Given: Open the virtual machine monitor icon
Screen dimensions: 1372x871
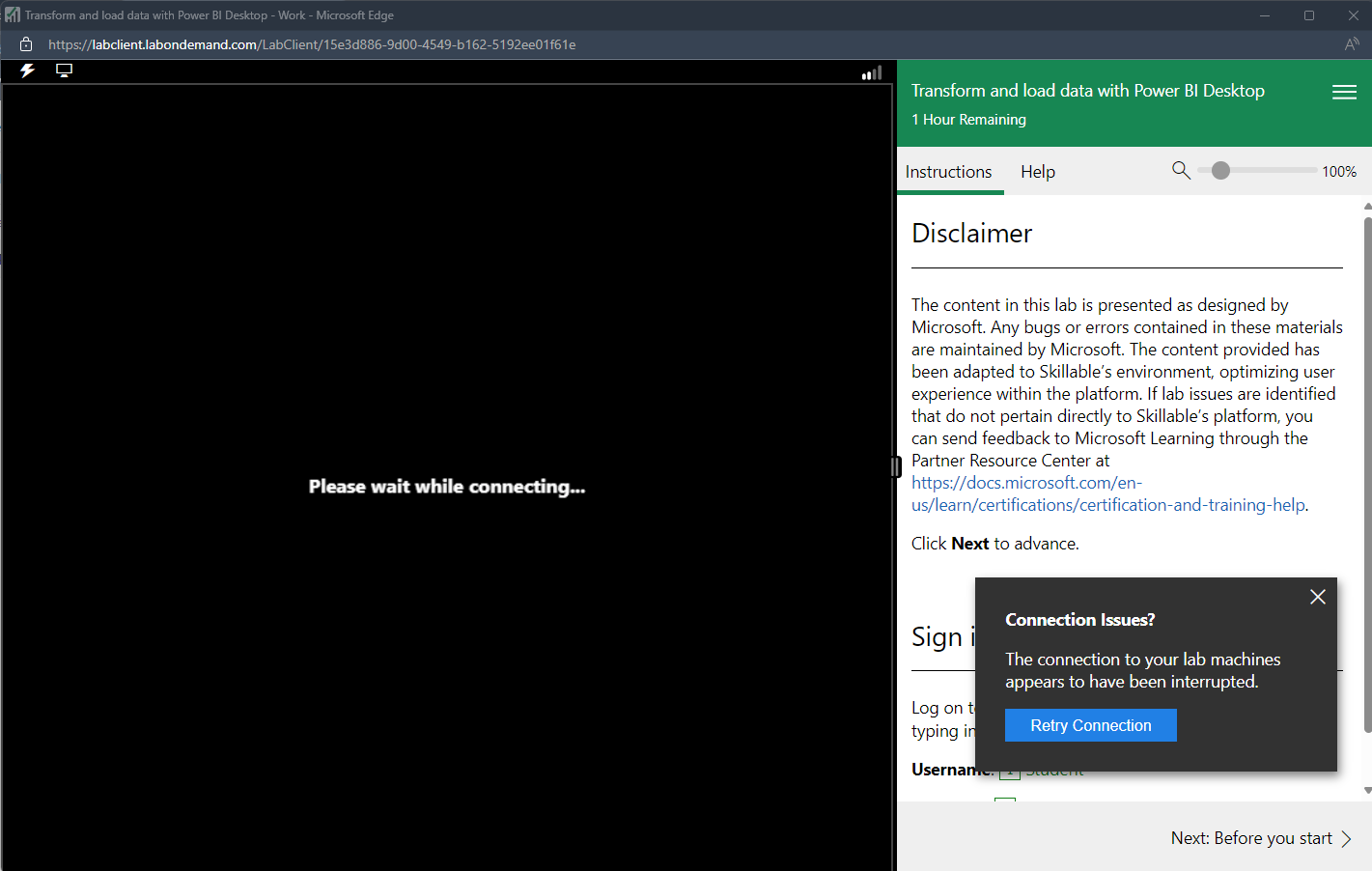Looking at the screenshot, I should click(64, 70).
